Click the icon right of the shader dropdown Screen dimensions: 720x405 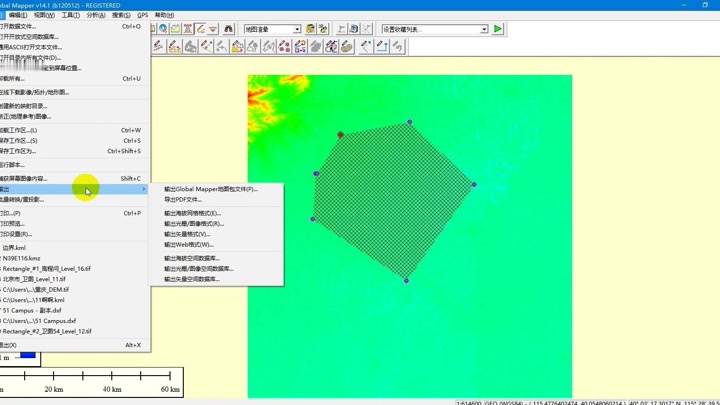tap(310, 29)
